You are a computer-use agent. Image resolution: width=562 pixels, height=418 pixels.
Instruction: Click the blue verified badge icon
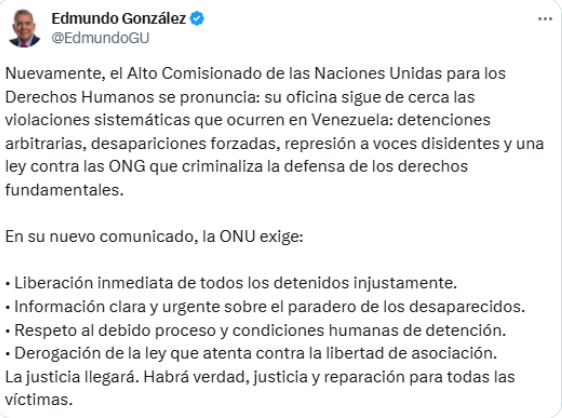point(197,18)
